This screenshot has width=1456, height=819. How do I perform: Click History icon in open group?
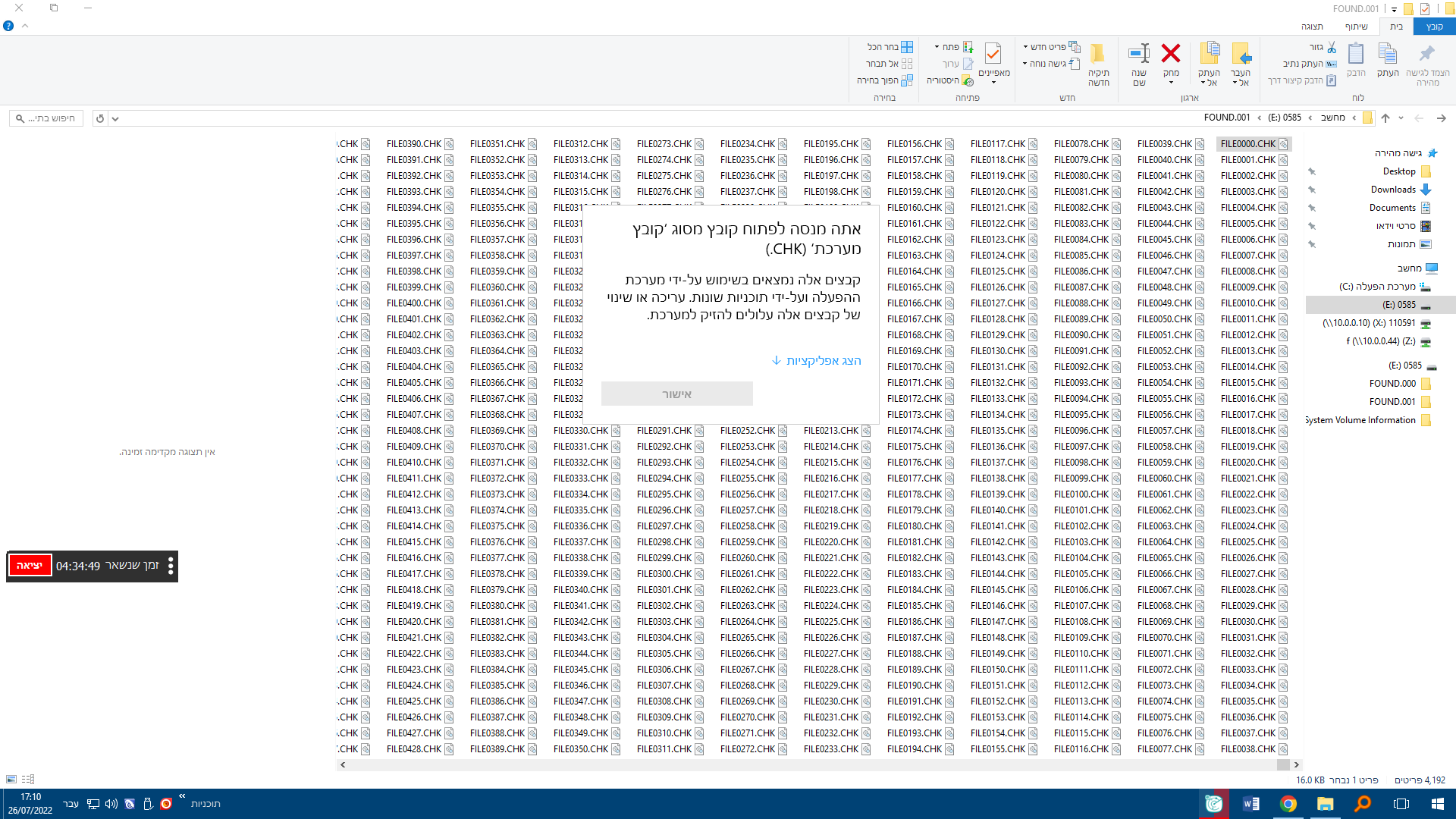(x=968, y=80)
